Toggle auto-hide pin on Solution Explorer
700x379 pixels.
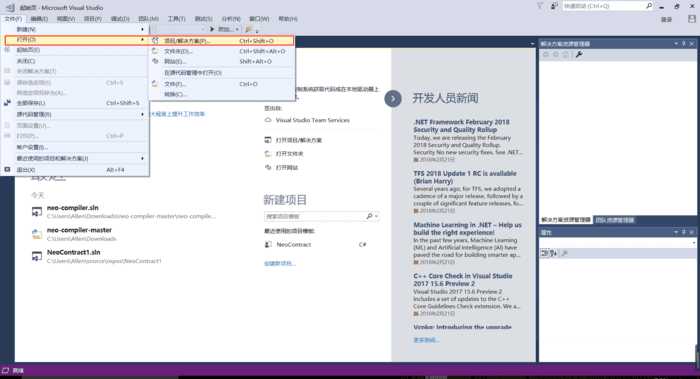tap(684, 44)
